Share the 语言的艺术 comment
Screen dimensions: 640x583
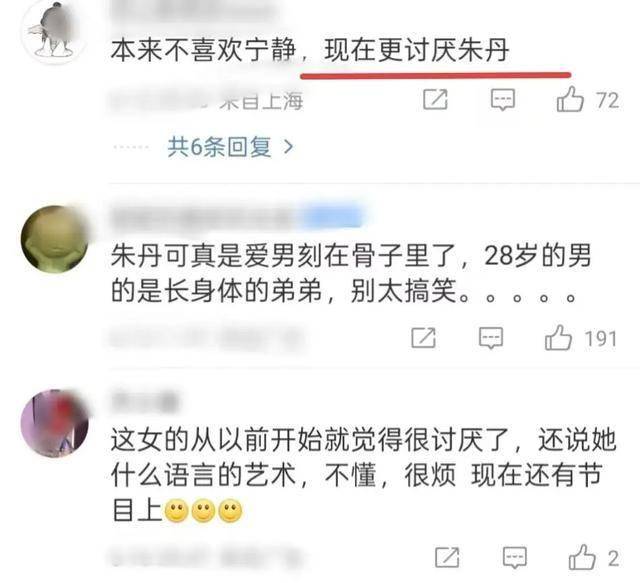coord(447,558)
